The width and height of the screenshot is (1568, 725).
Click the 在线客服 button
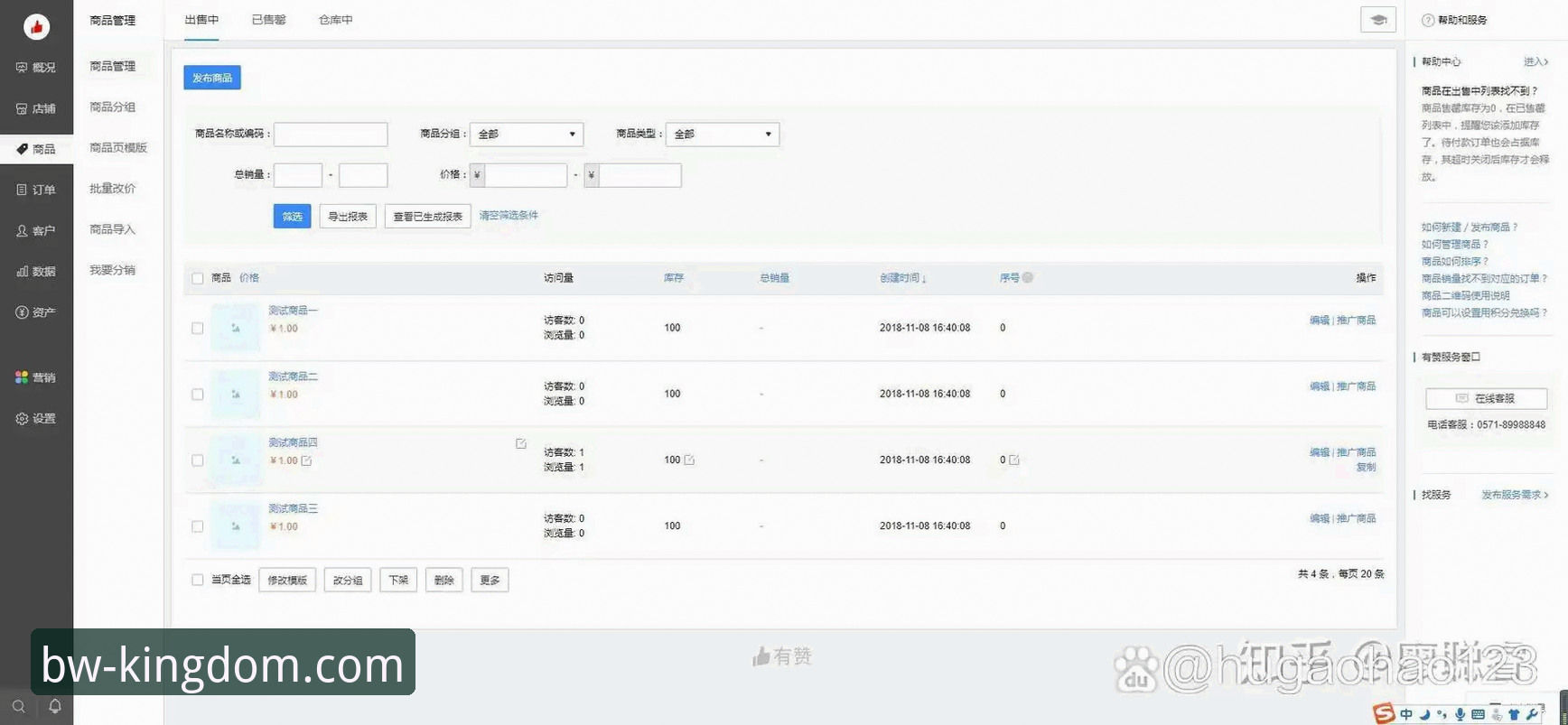click(1486, 398)
